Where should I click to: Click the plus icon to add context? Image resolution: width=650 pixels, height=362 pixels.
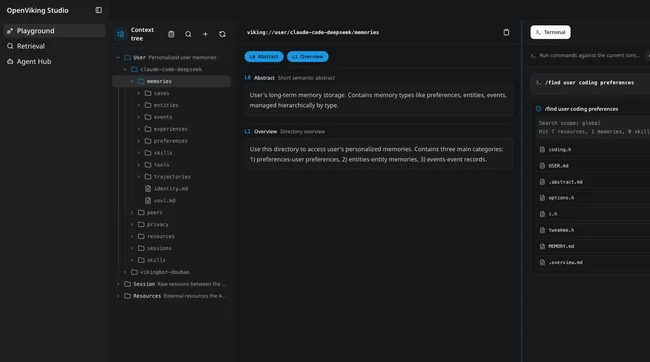coord(205,34)
